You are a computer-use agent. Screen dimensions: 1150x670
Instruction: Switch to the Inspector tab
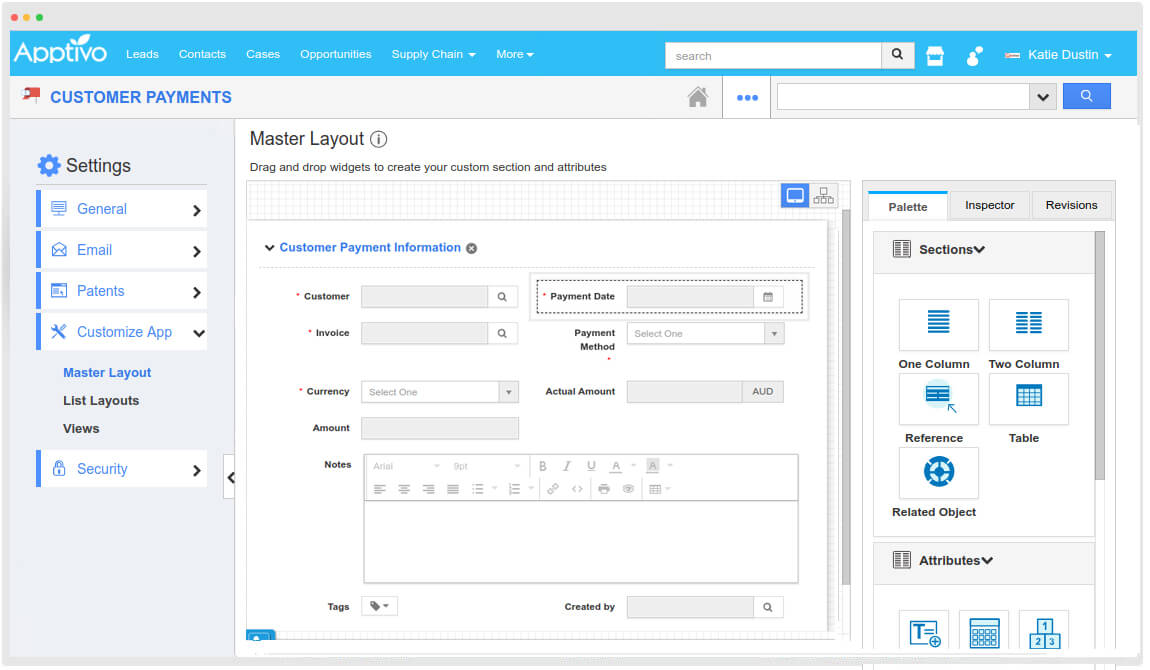point(989,204)
